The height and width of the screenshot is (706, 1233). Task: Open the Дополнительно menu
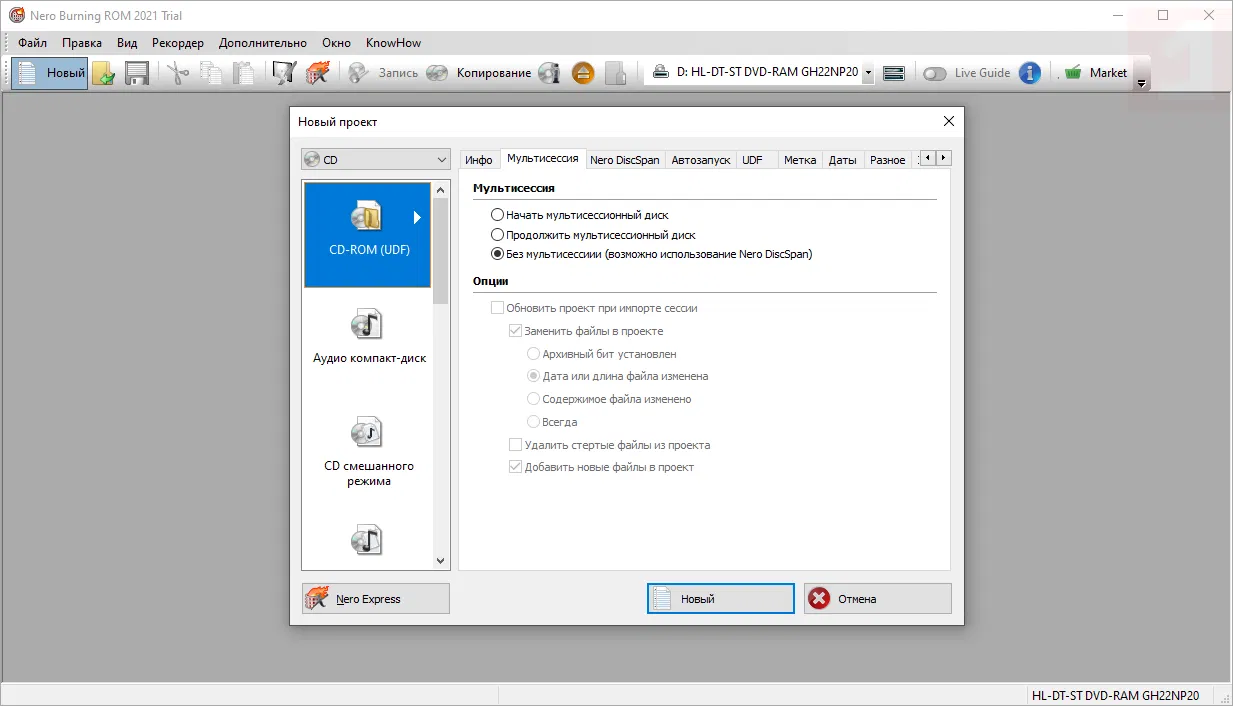[x=263, y=43]
